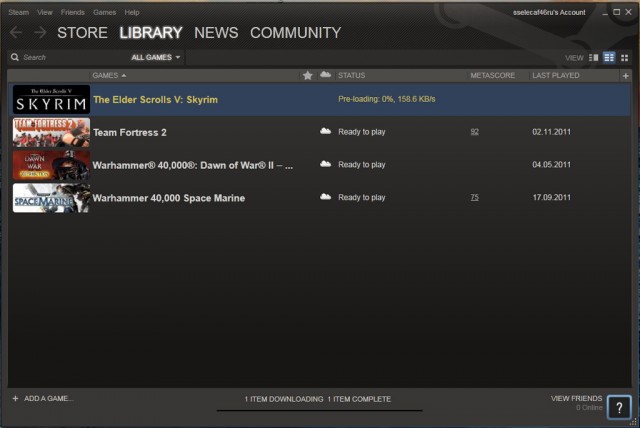Select Team Fortress 2 title
The height and width of the screenshot is (428, 640).
tap(130, 133)
